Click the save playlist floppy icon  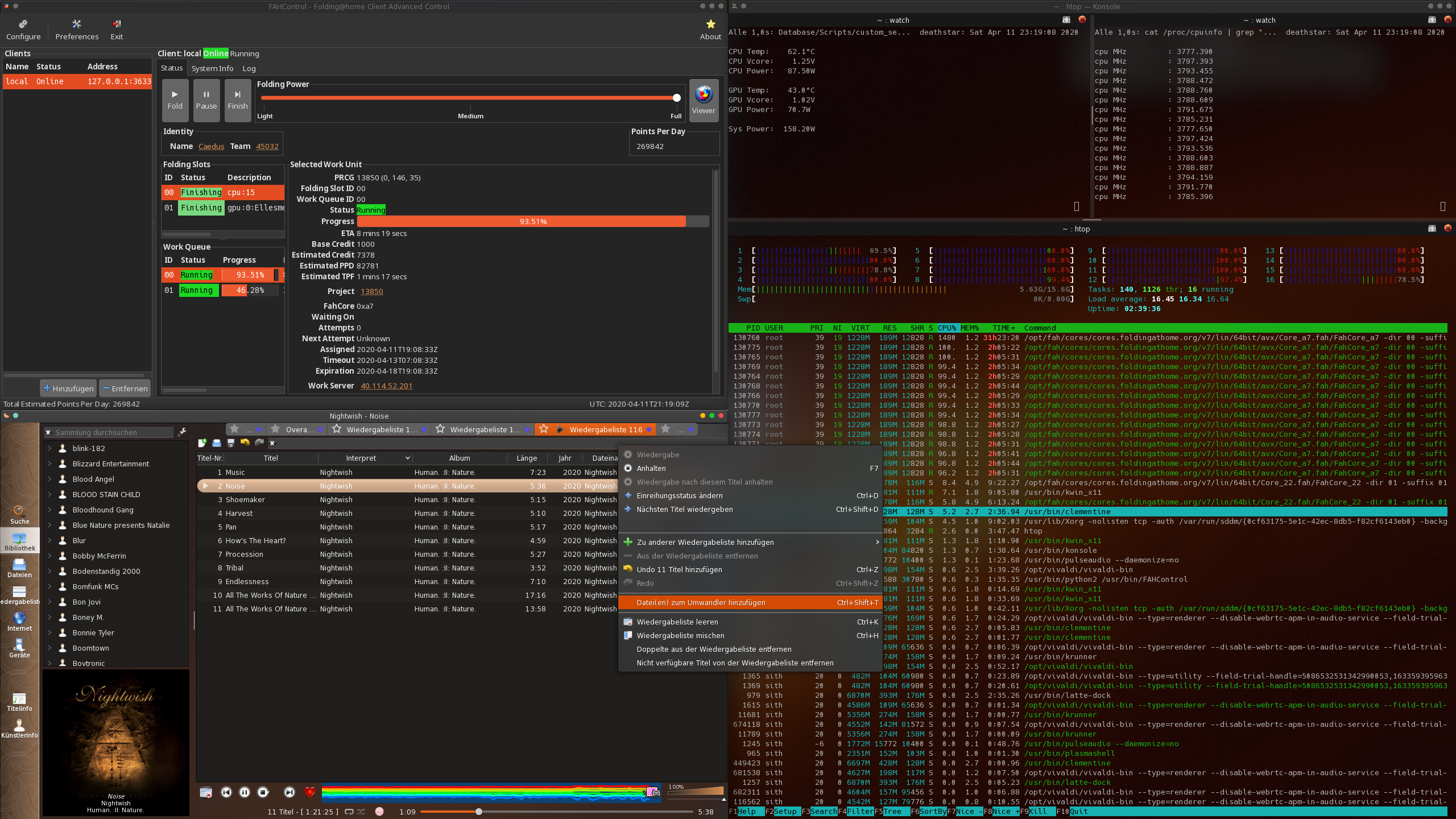pyautogui.click(x=231, y=442)
